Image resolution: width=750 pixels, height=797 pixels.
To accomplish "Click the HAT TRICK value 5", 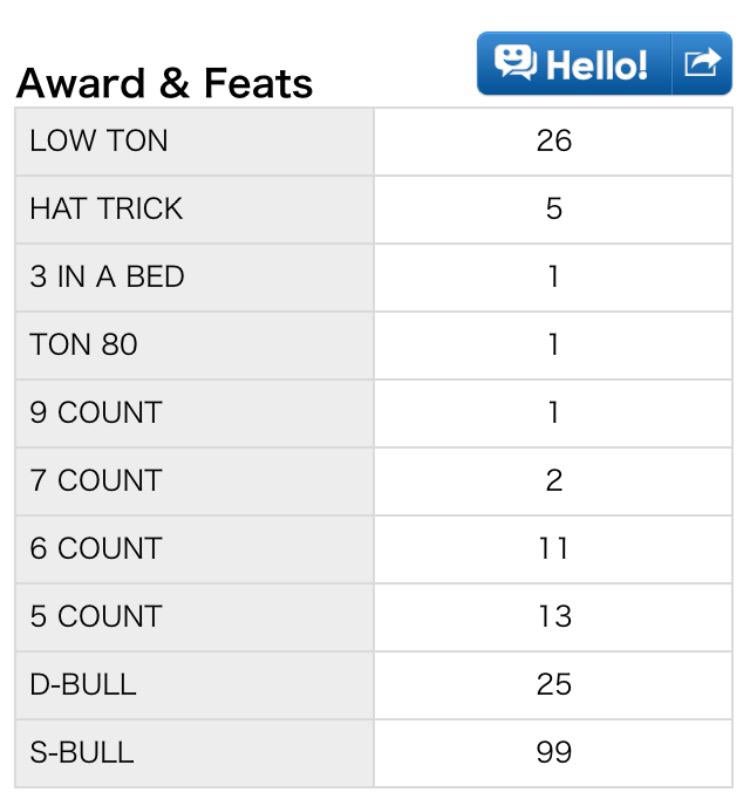I will [553, 209].
